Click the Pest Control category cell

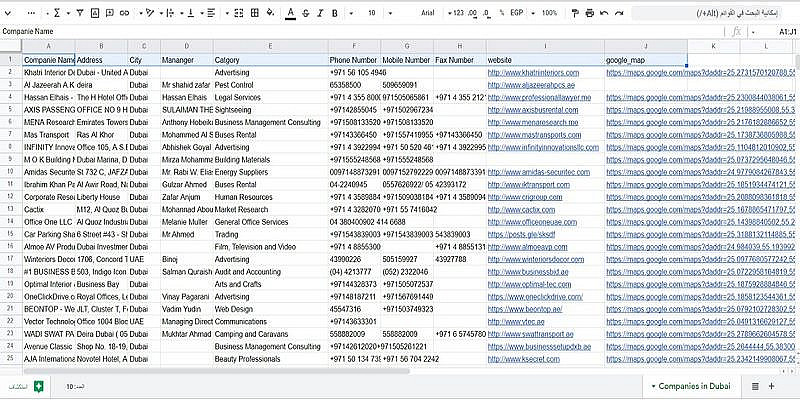click(x=271, y=85)
